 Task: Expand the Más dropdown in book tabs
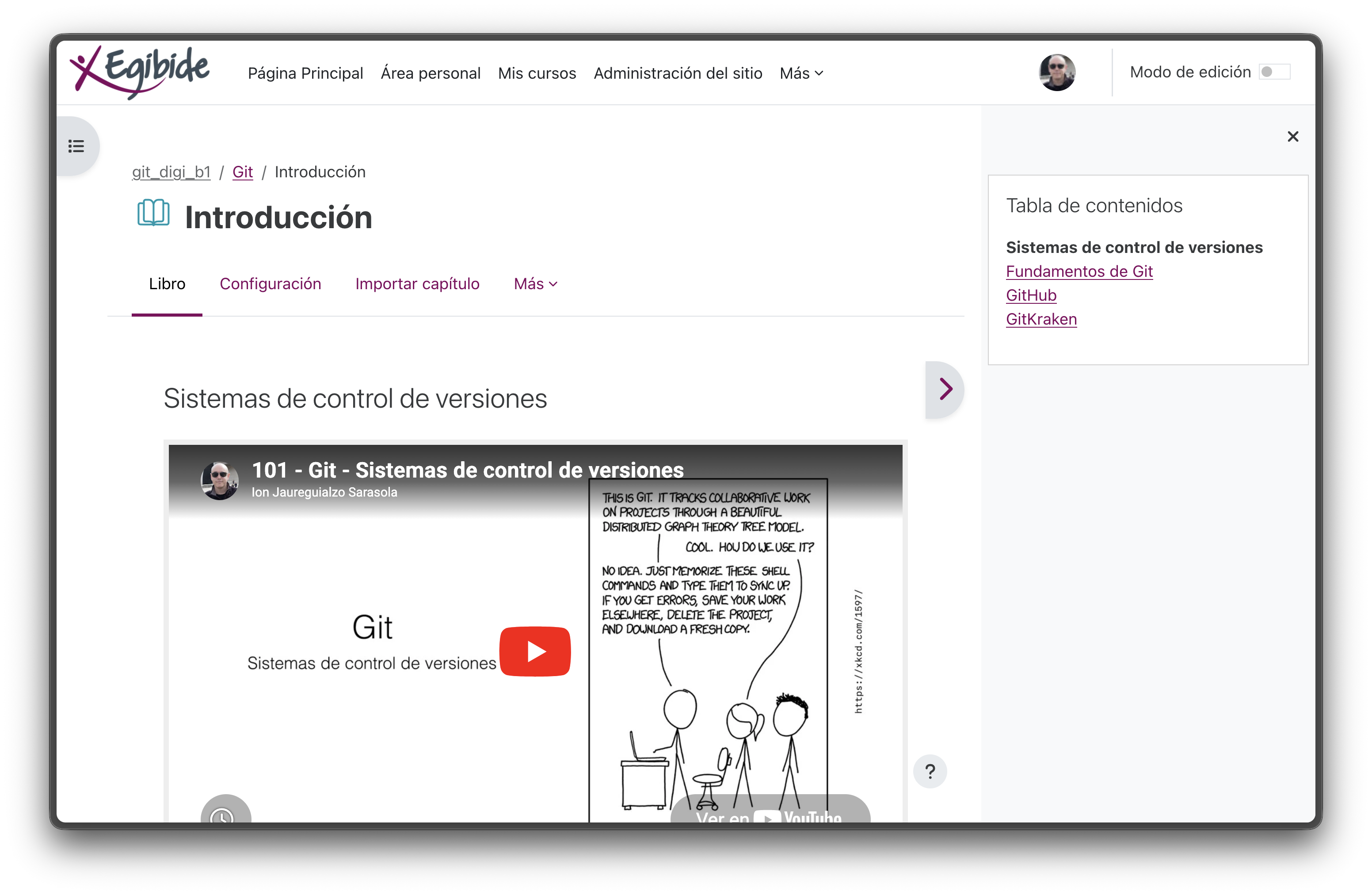[x=536, y=284]
